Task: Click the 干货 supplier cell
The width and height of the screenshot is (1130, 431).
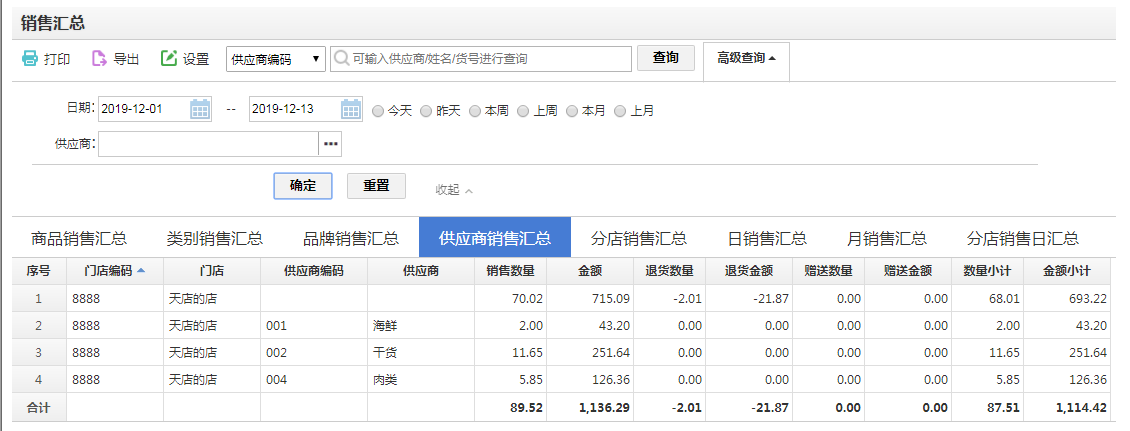Action: pos(421,352)
